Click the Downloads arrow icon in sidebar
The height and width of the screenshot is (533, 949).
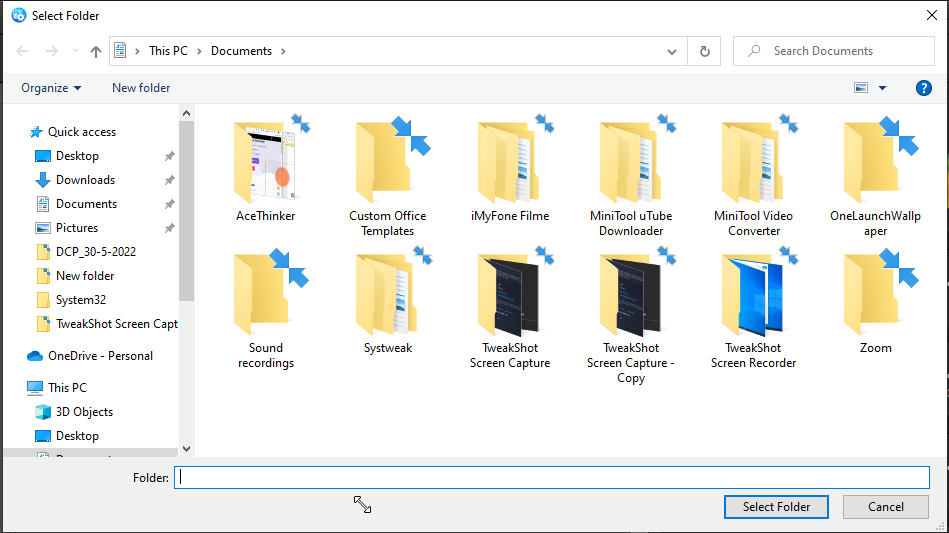43,180
